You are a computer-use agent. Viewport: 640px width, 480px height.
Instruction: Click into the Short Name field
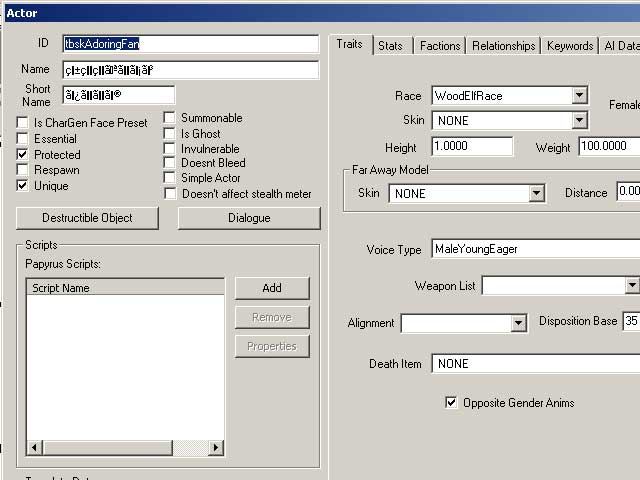tap(119, 95)
